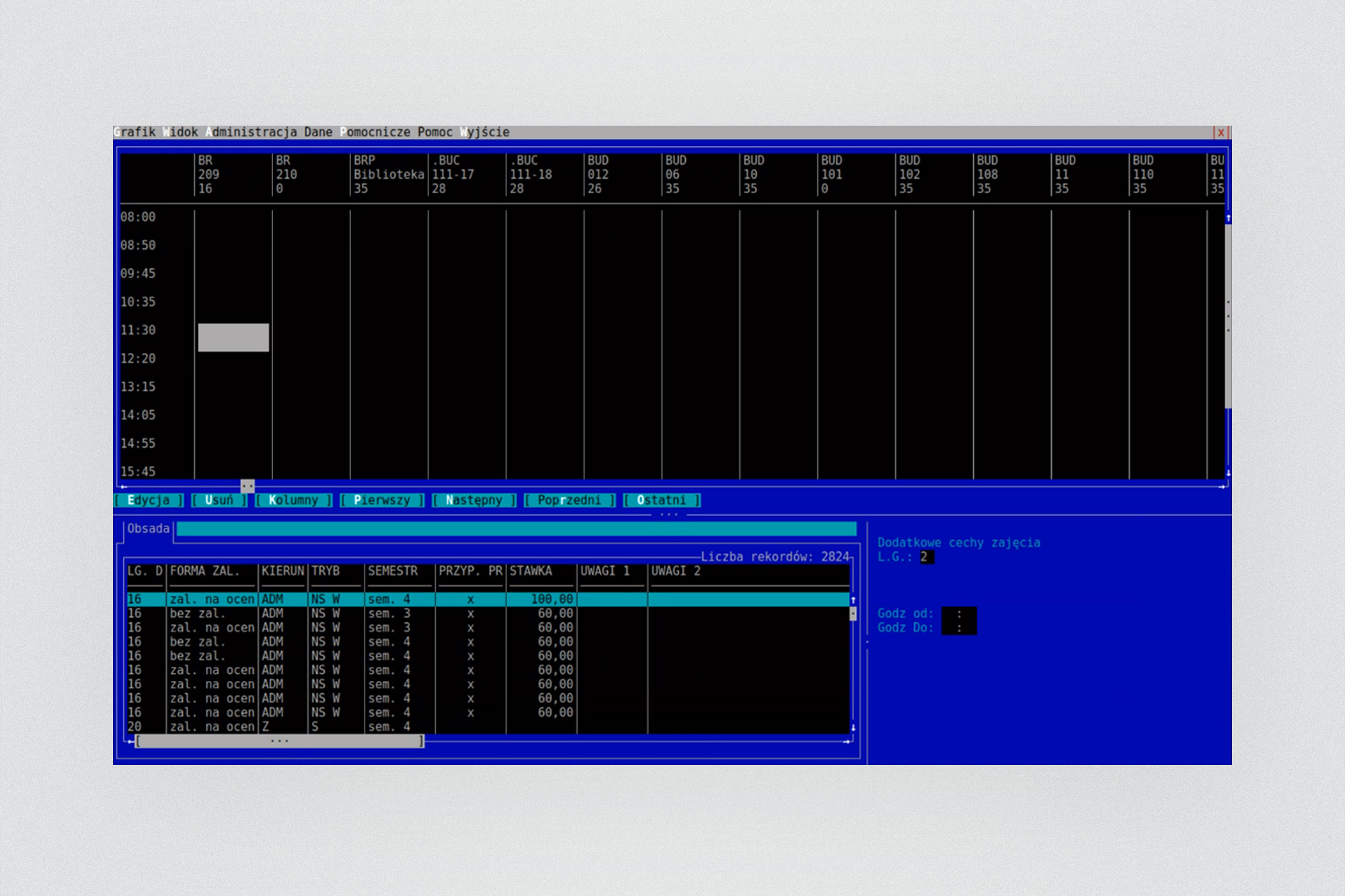Click the schedule grid vertical scrollbar thumb

tap(1228, 316)
